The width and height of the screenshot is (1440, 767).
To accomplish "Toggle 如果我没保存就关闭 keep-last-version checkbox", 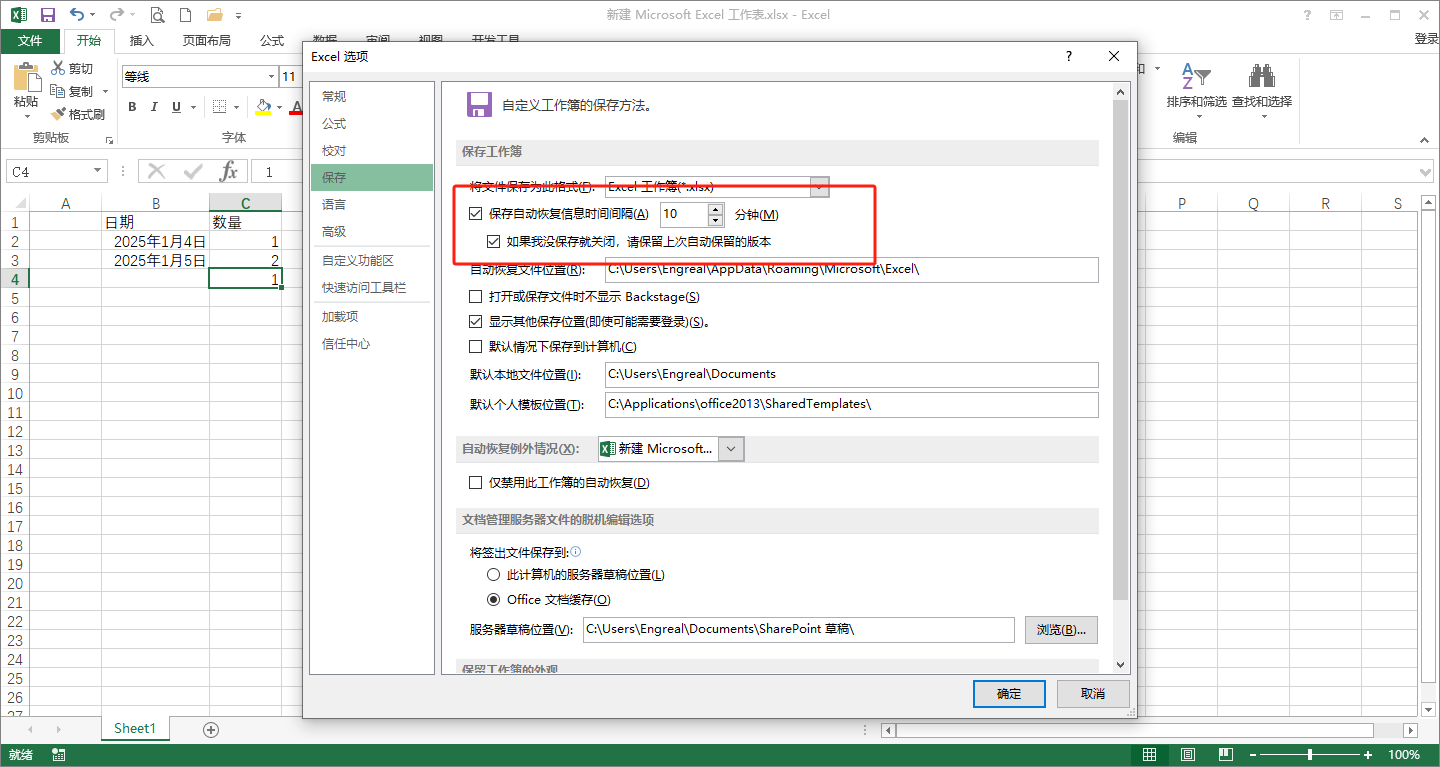I will tap(493, 241).
